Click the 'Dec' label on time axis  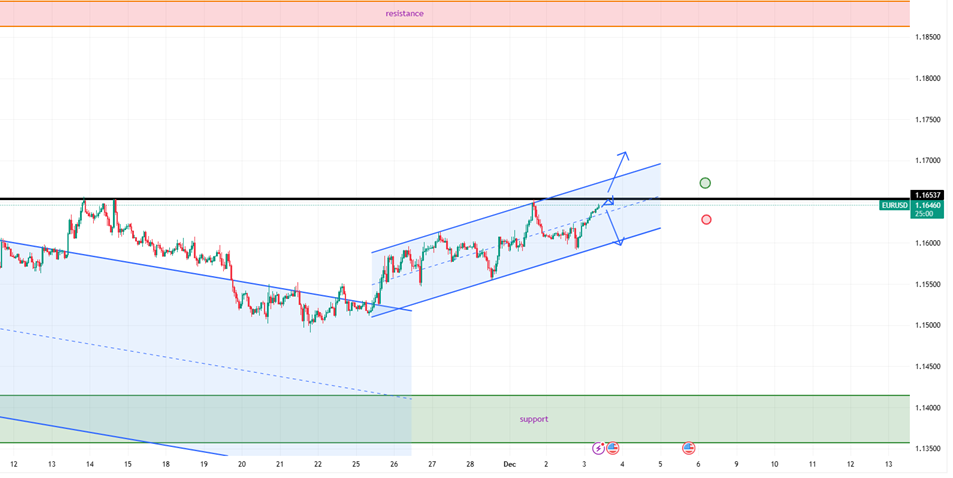click(509, 464)
